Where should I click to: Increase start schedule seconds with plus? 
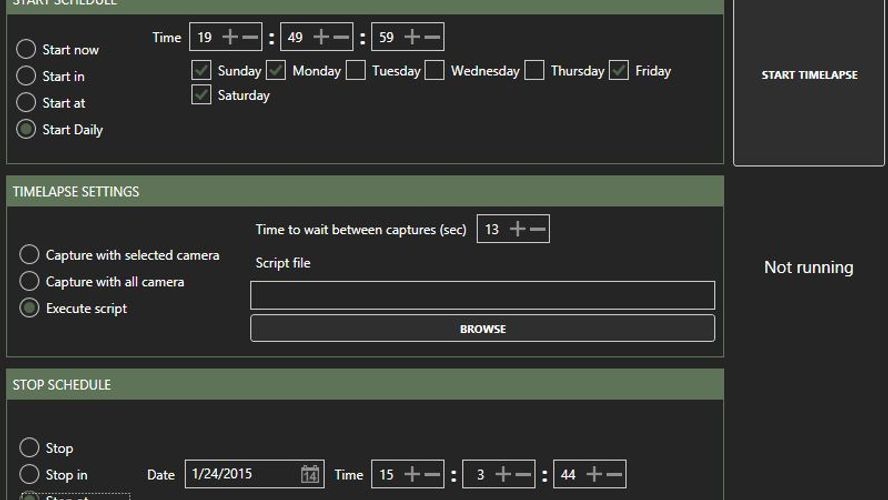[x=412, y=37]
